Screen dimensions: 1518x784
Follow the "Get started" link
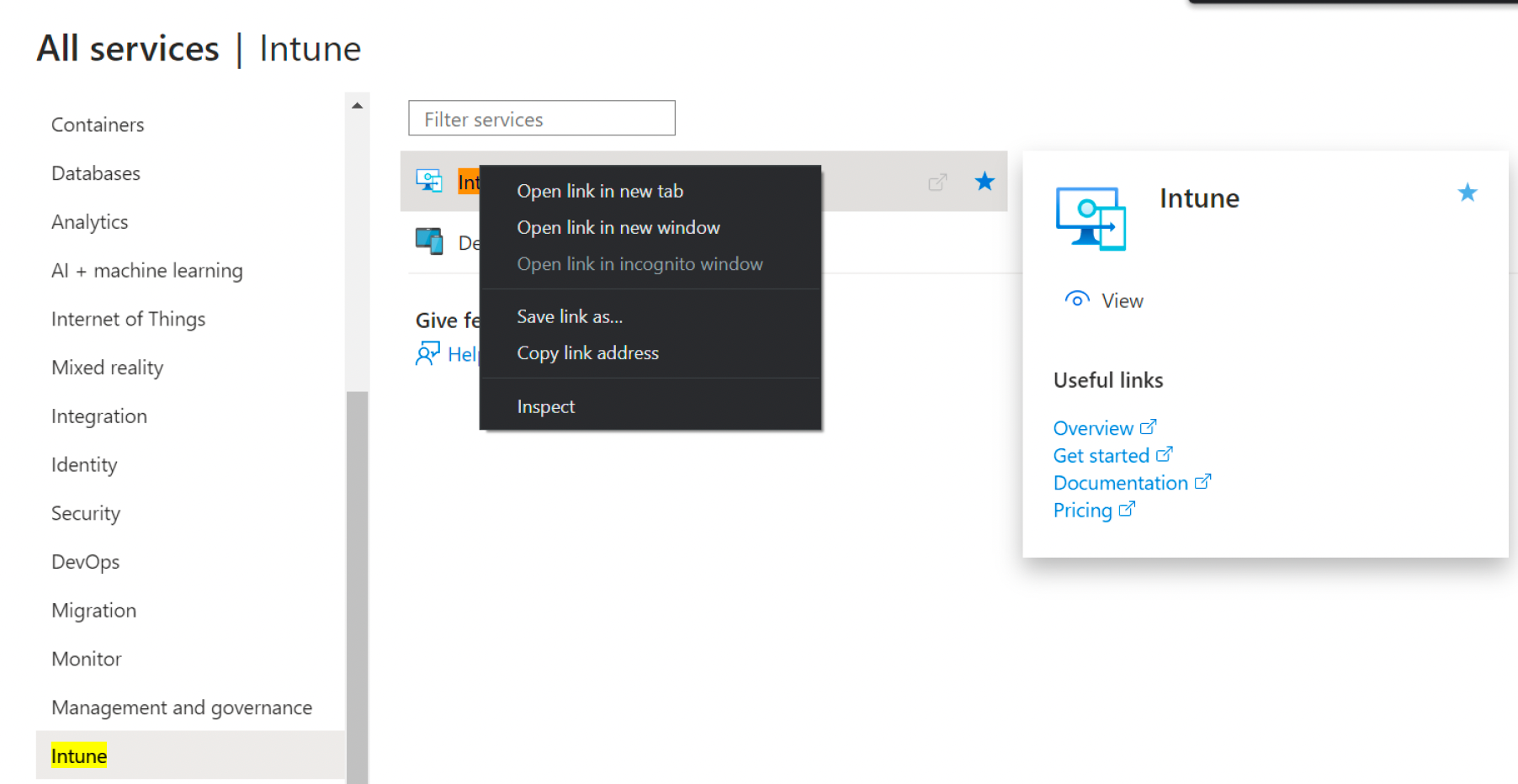pyautogui.click(x=1102, y=455)
